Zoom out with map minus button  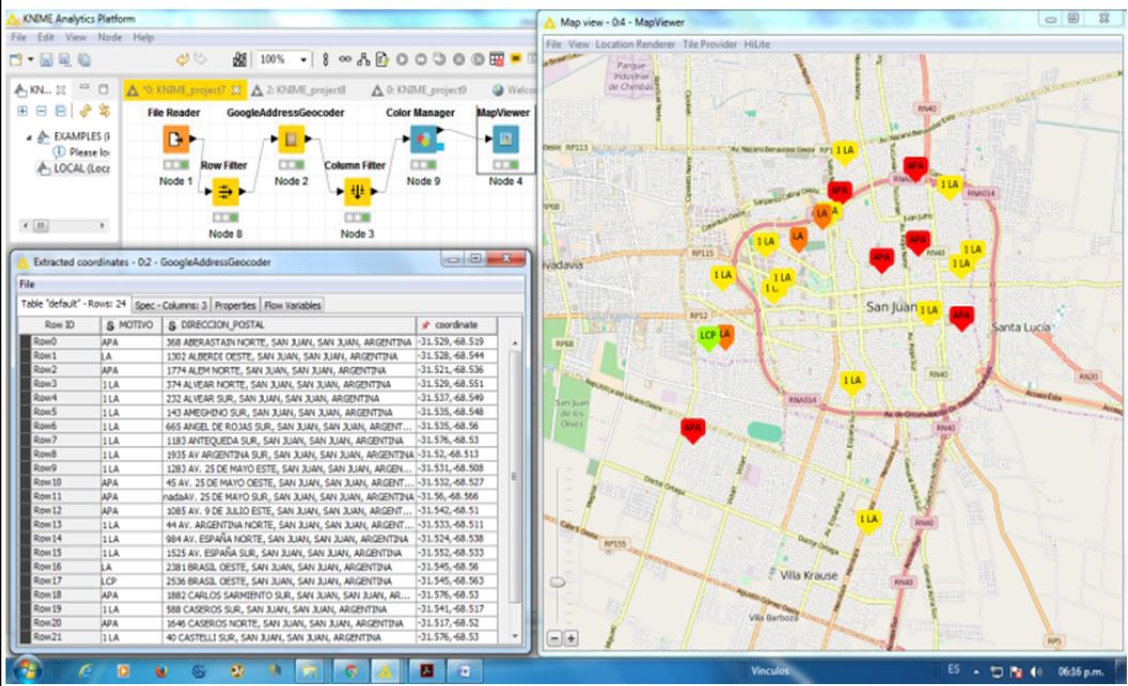pos(555,638)
